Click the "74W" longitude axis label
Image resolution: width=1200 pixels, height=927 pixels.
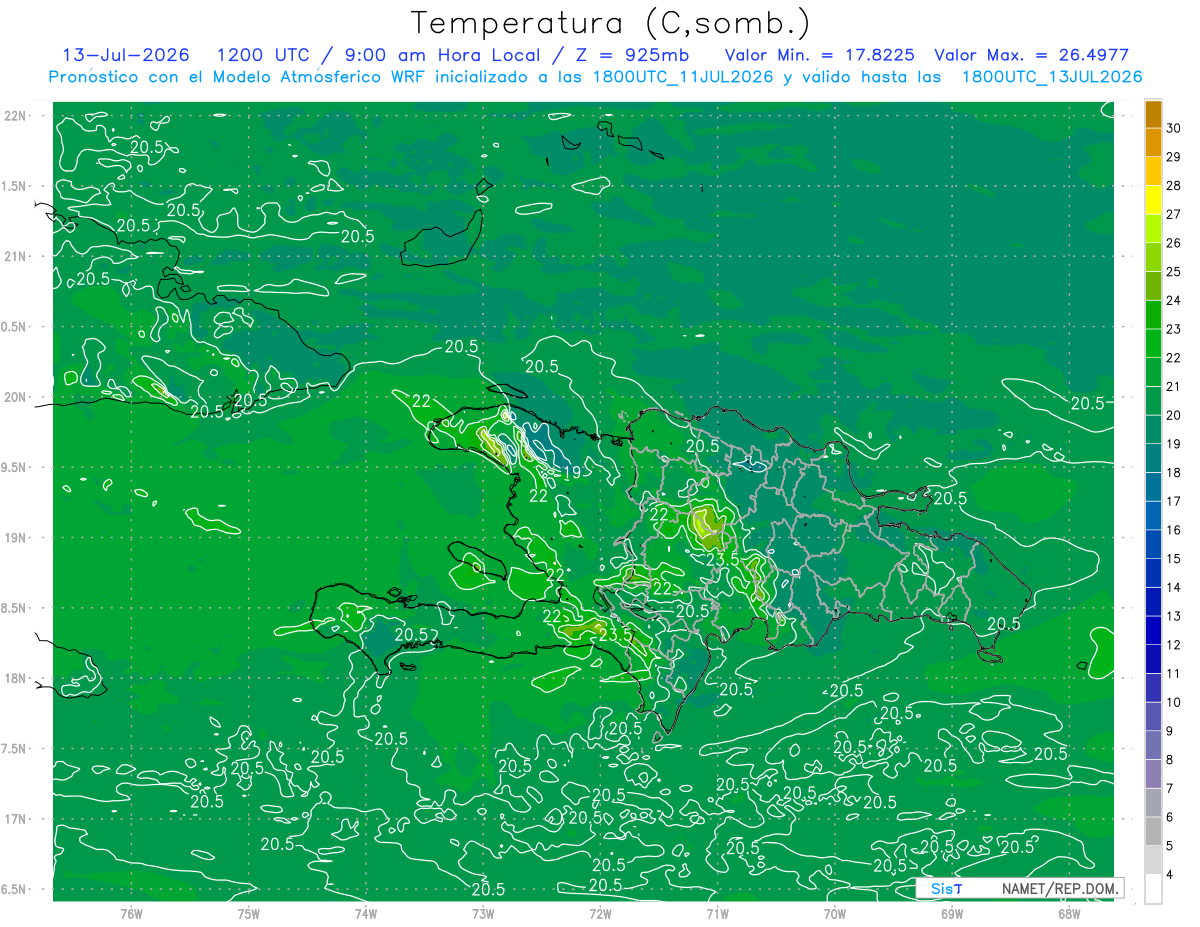[366, 913]
